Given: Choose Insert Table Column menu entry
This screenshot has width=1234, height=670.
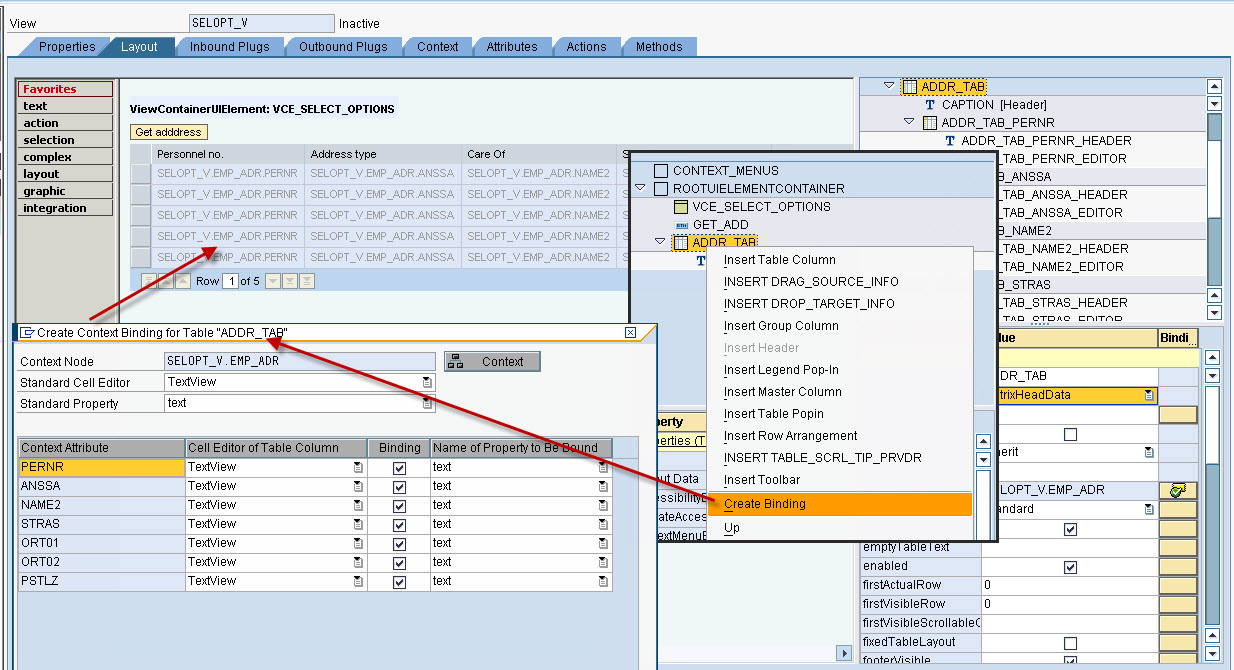Looking at the screenshot, I should 839,260.
